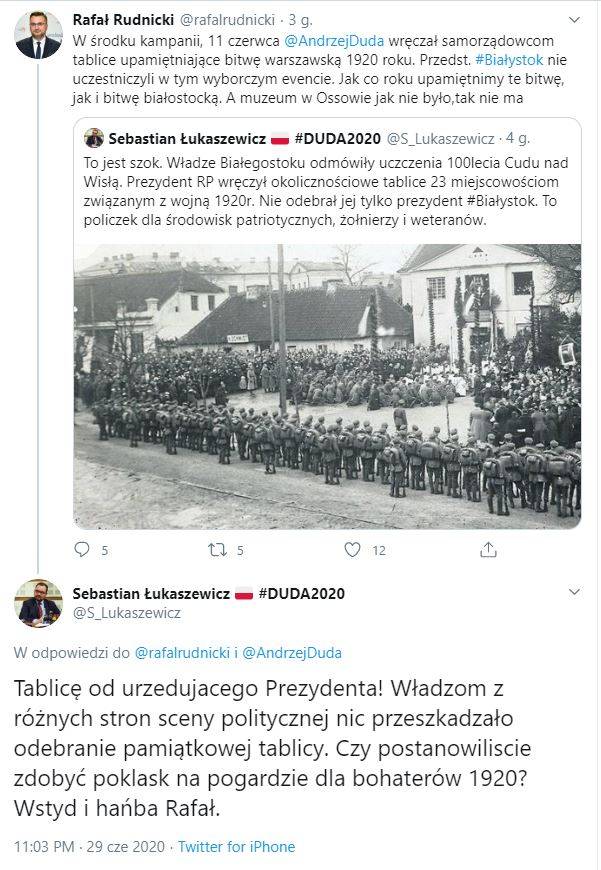Open @AndrzejDuda in reply-to line
601x870 pixels.
(x=292, y=652)
